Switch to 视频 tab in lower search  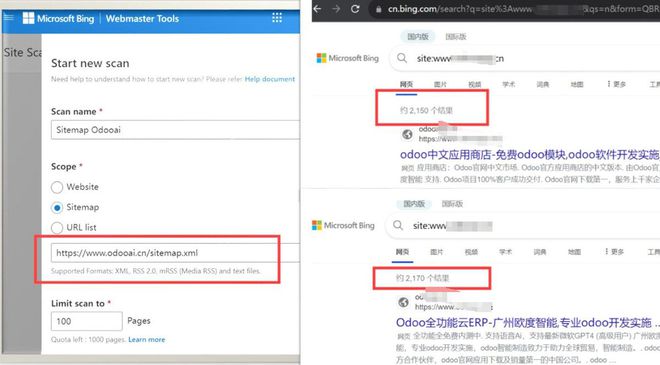tap(471, 252)
